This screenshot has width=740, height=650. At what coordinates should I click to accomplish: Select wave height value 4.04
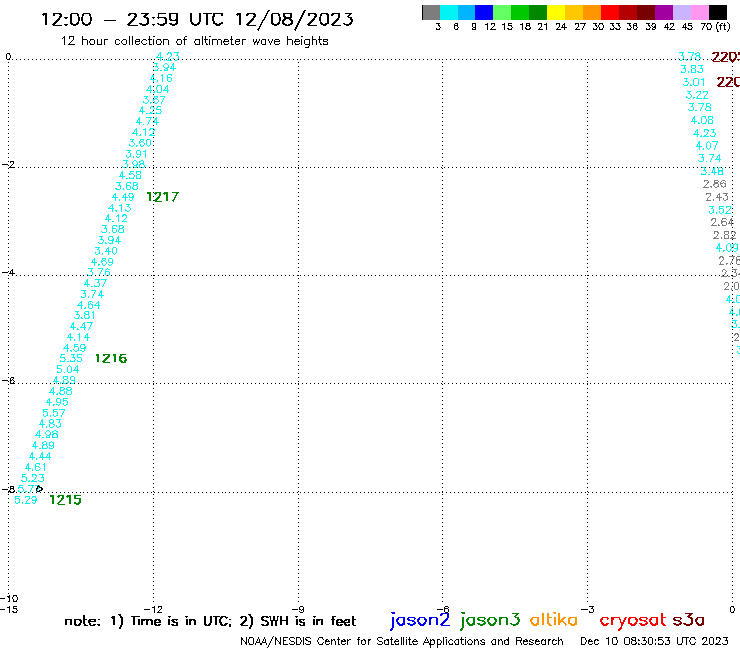point(158,89)
